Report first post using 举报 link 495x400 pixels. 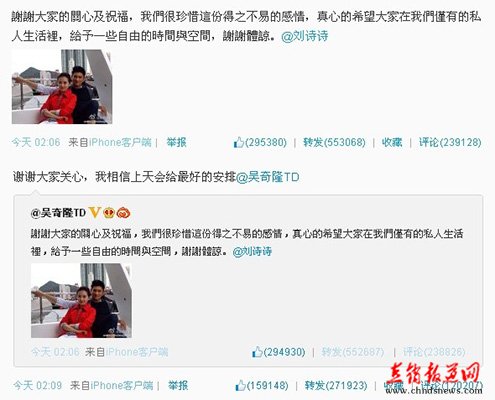[x=177, y=143]
